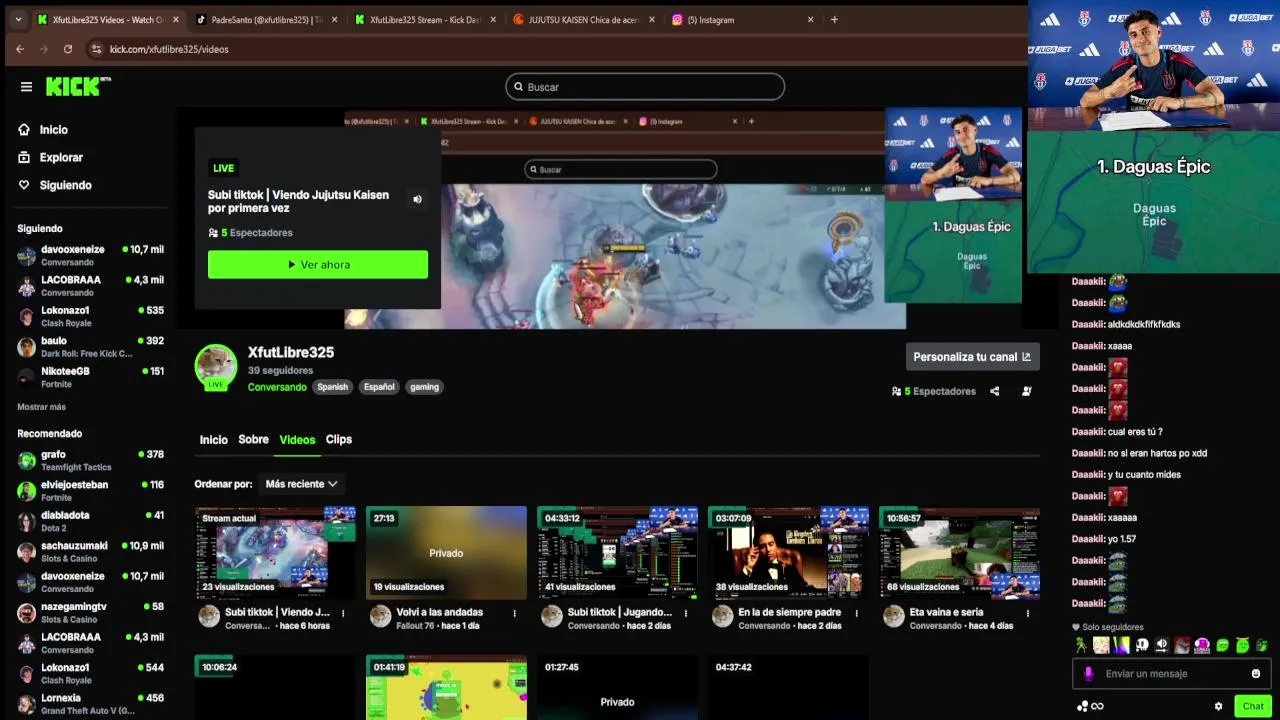The image size is (1280, 720).
Task: Select the skull emote in chat
Action: click(x=1142, y=645)
